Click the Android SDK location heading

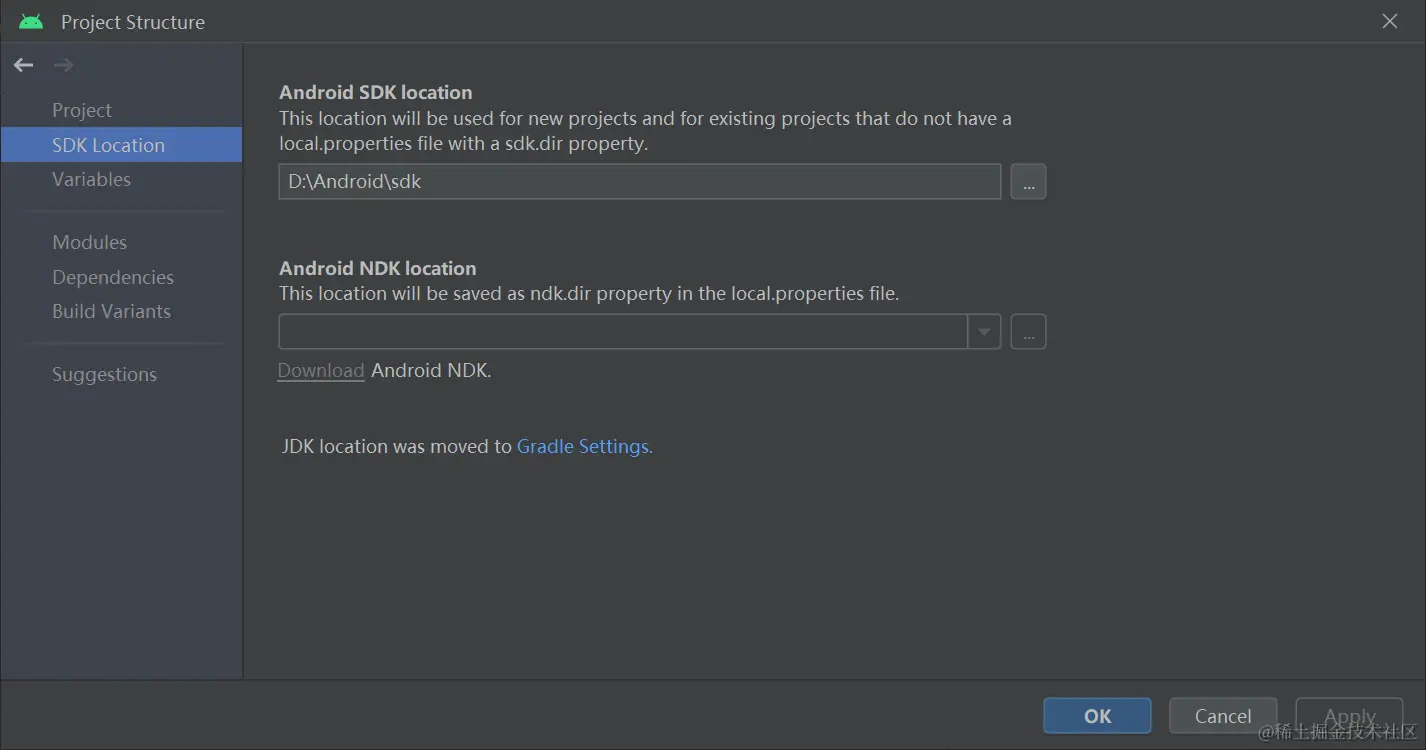(375, 92)
